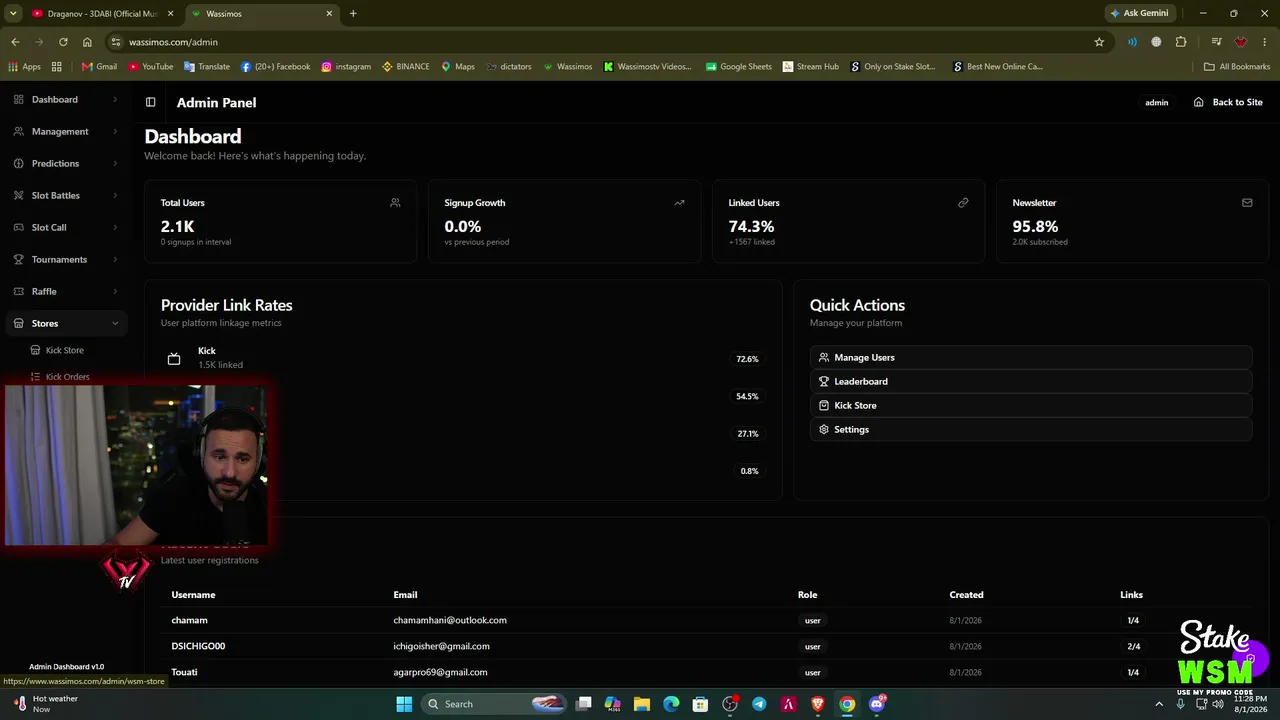The width and height of the screenshot is (1280, 720).
Task: Click the DSICHIGO00 username row
Action: coord(198,646)
